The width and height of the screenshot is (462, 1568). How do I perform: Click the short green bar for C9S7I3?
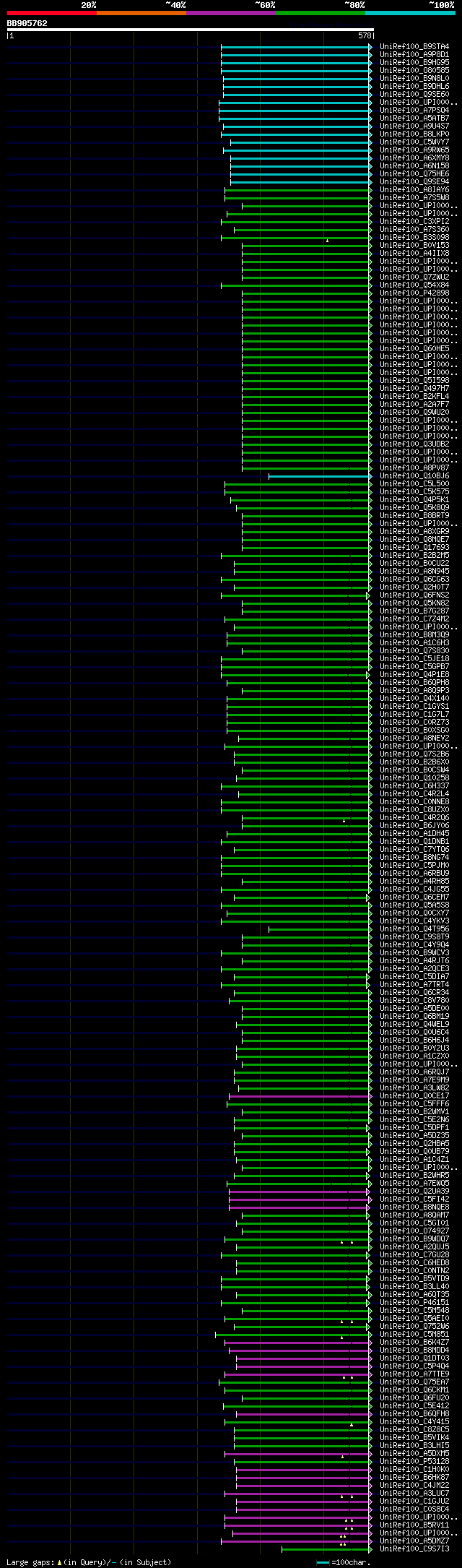click(x=326, y=1549)
